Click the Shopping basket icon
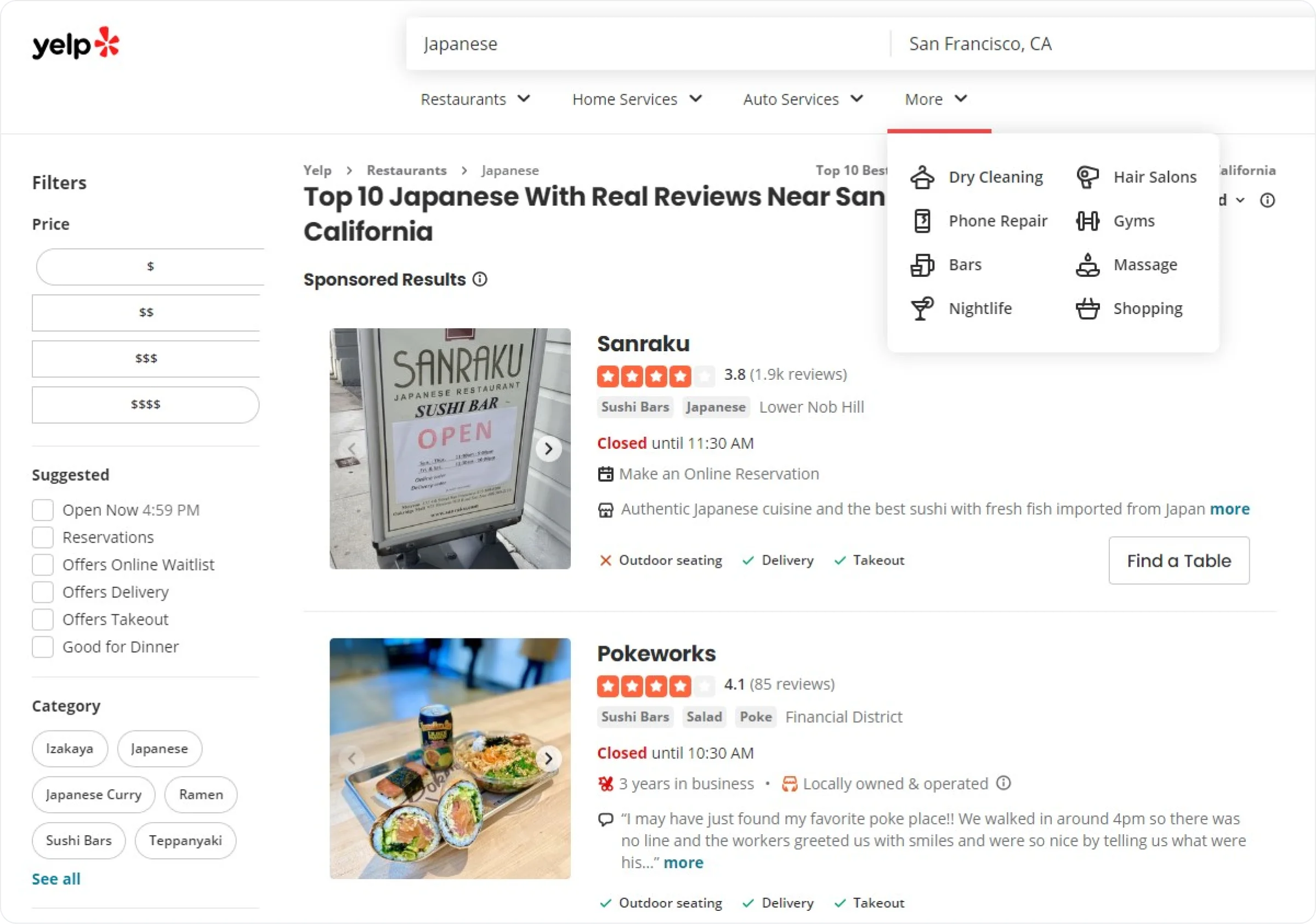Image resolution: width=1316 pixels, height=924 pixels. [1087, 309]
